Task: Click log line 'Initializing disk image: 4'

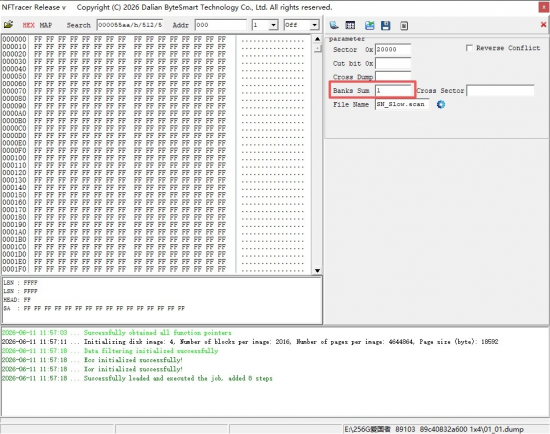Action: pyautogui.click(x=250, y=342)
